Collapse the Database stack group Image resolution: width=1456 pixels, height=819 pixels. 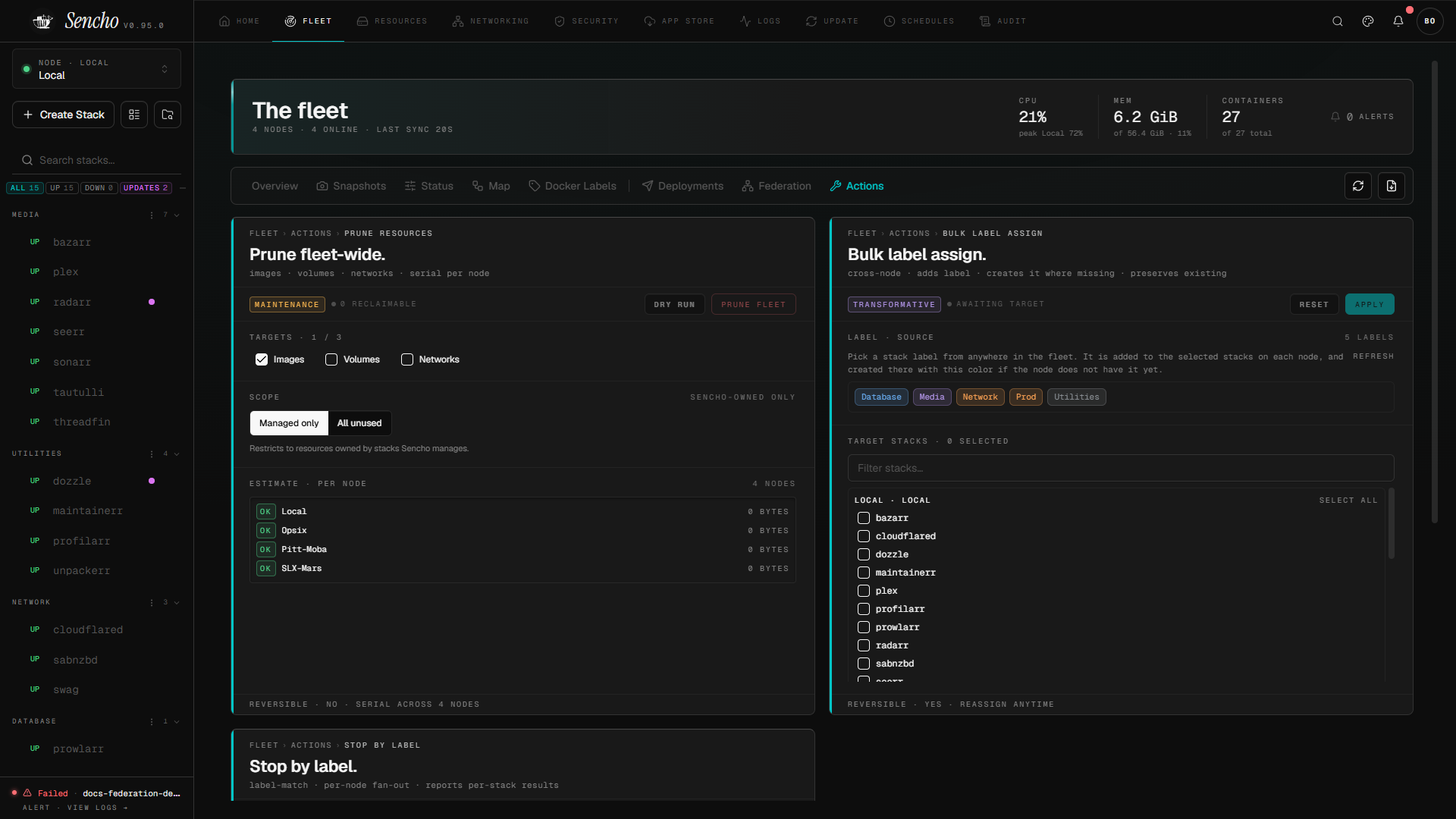pos(177,722)
